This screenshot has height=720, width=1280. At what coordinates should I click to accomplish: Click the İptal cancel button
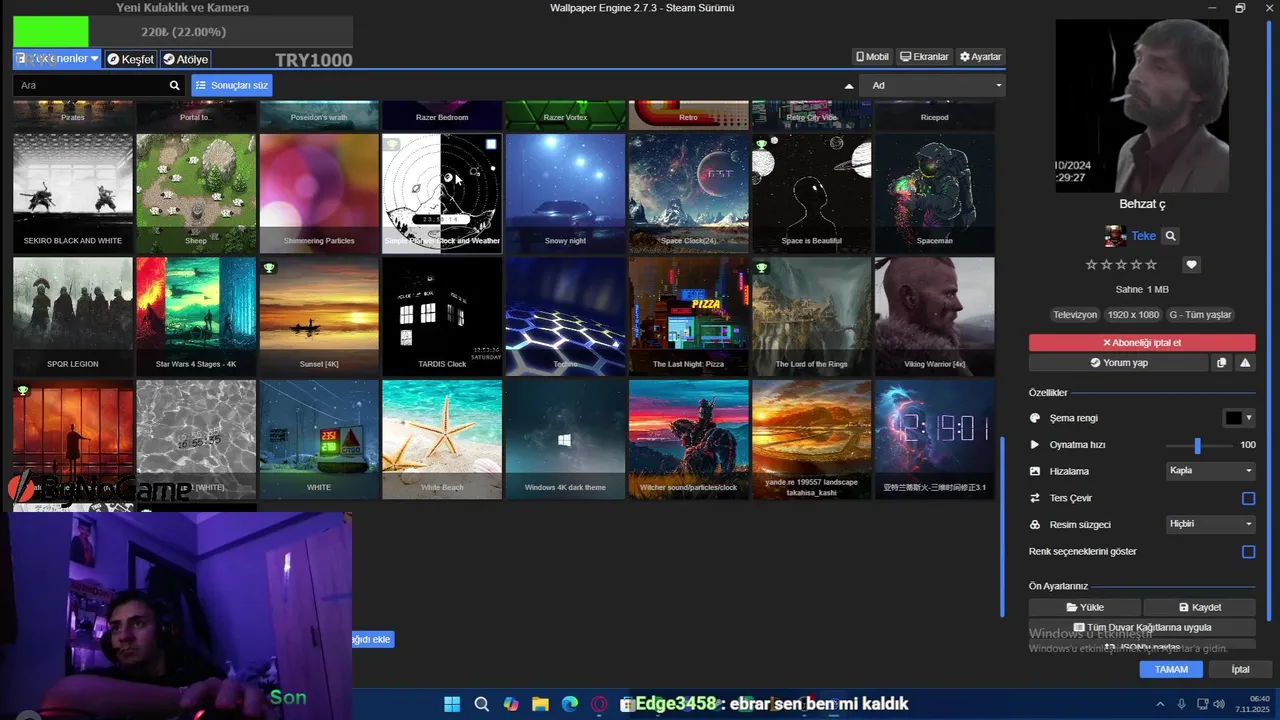1240,670
